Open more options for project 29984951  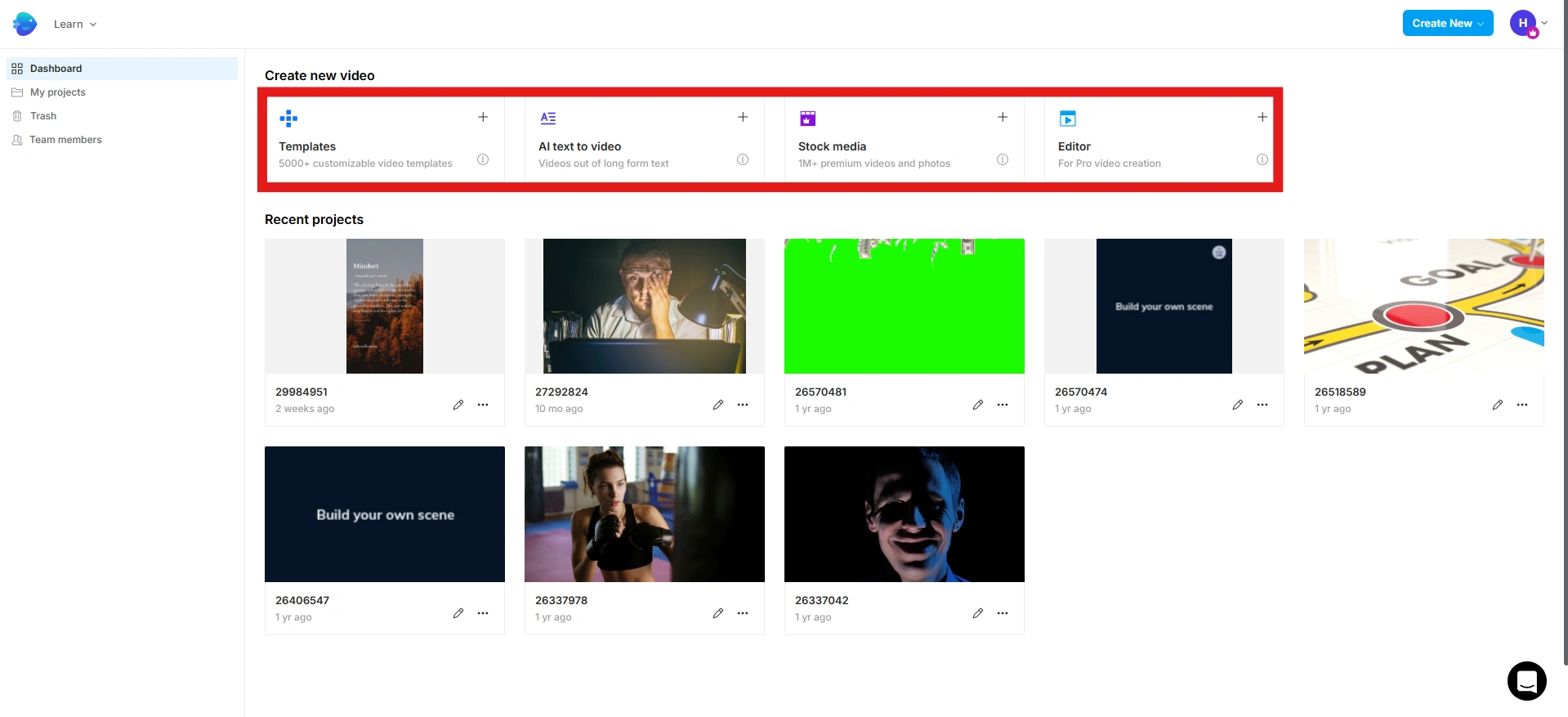[x=483, y=405]
